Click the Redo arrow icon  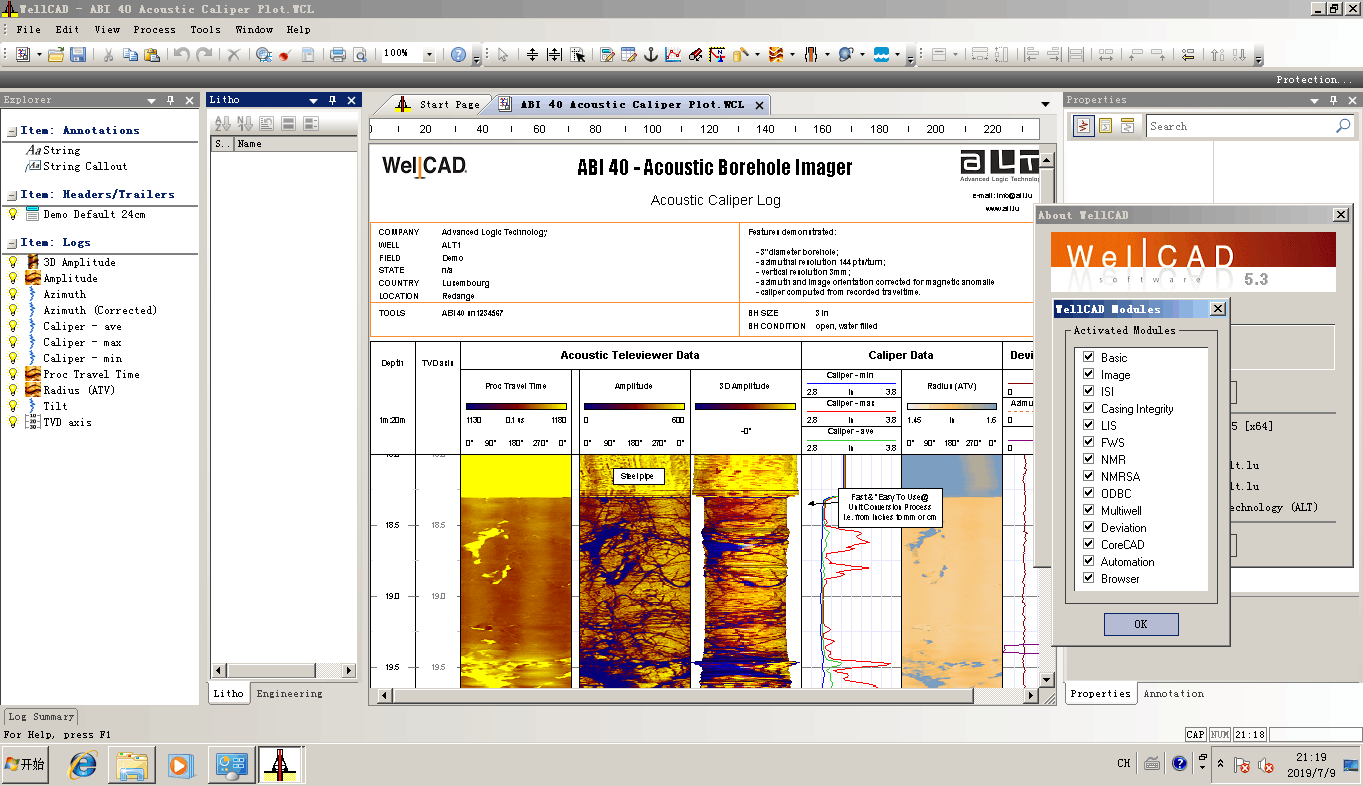pos(204,54)
